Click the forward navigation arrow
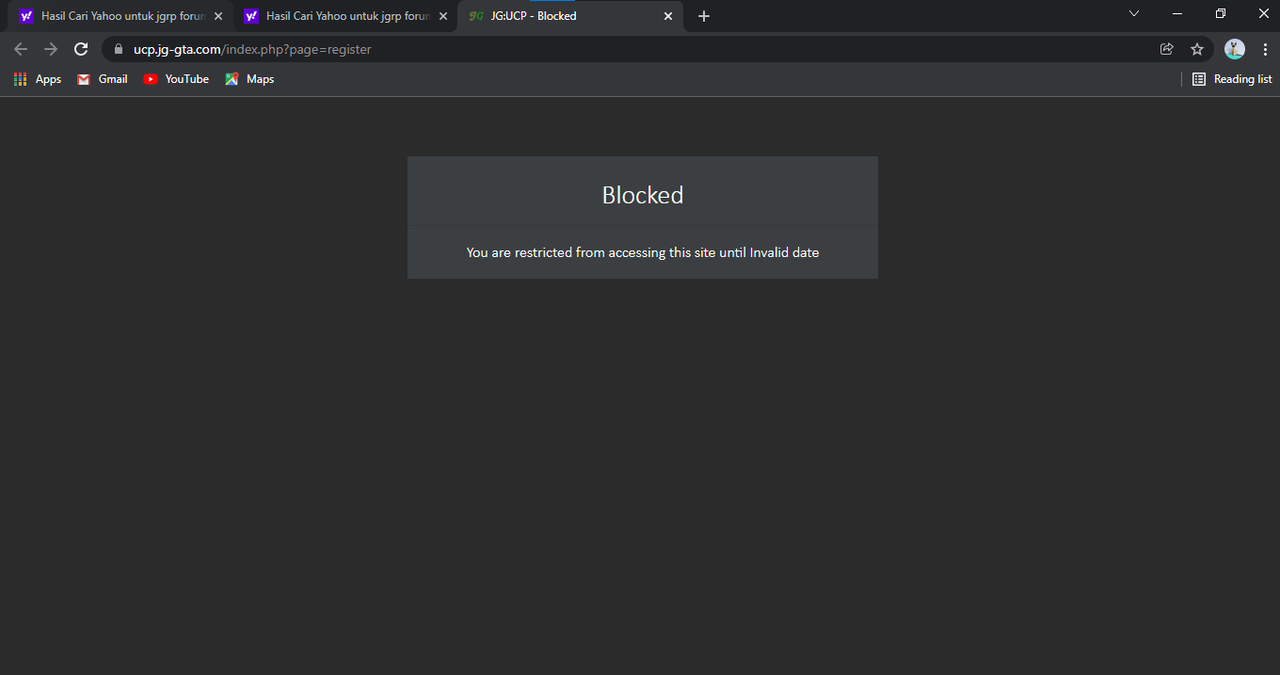 pos(51,49)
